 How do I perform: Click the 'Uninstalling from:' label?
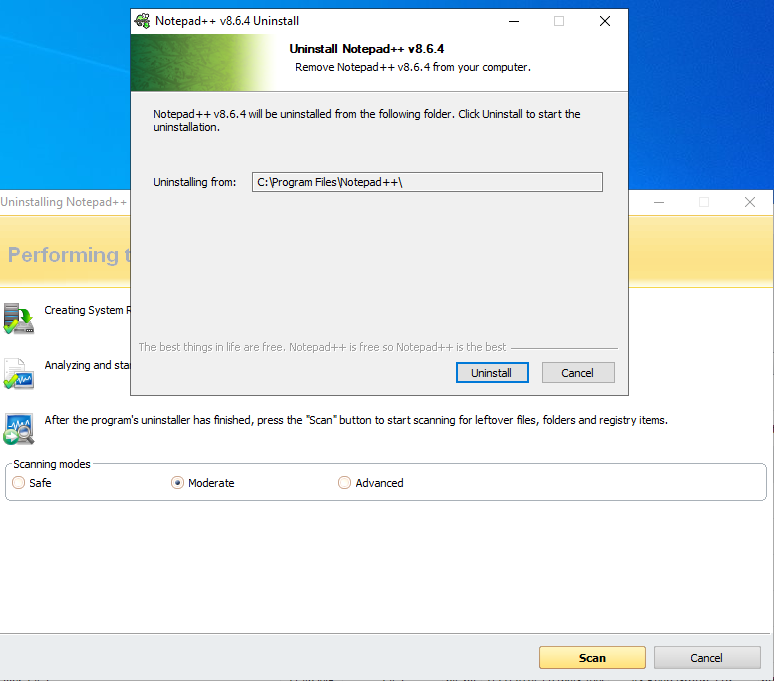(x=194, y=182)
